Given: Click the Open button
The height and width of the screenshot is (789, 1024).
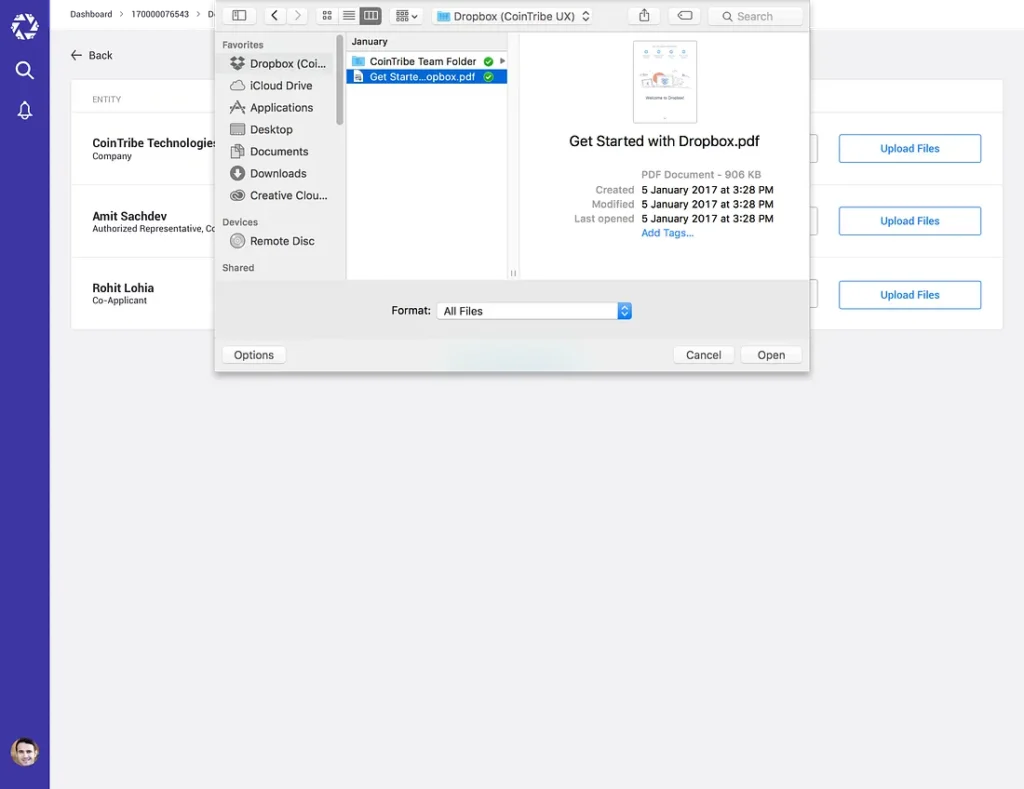Looking at the screenshot, I should [x=771, y=355].
